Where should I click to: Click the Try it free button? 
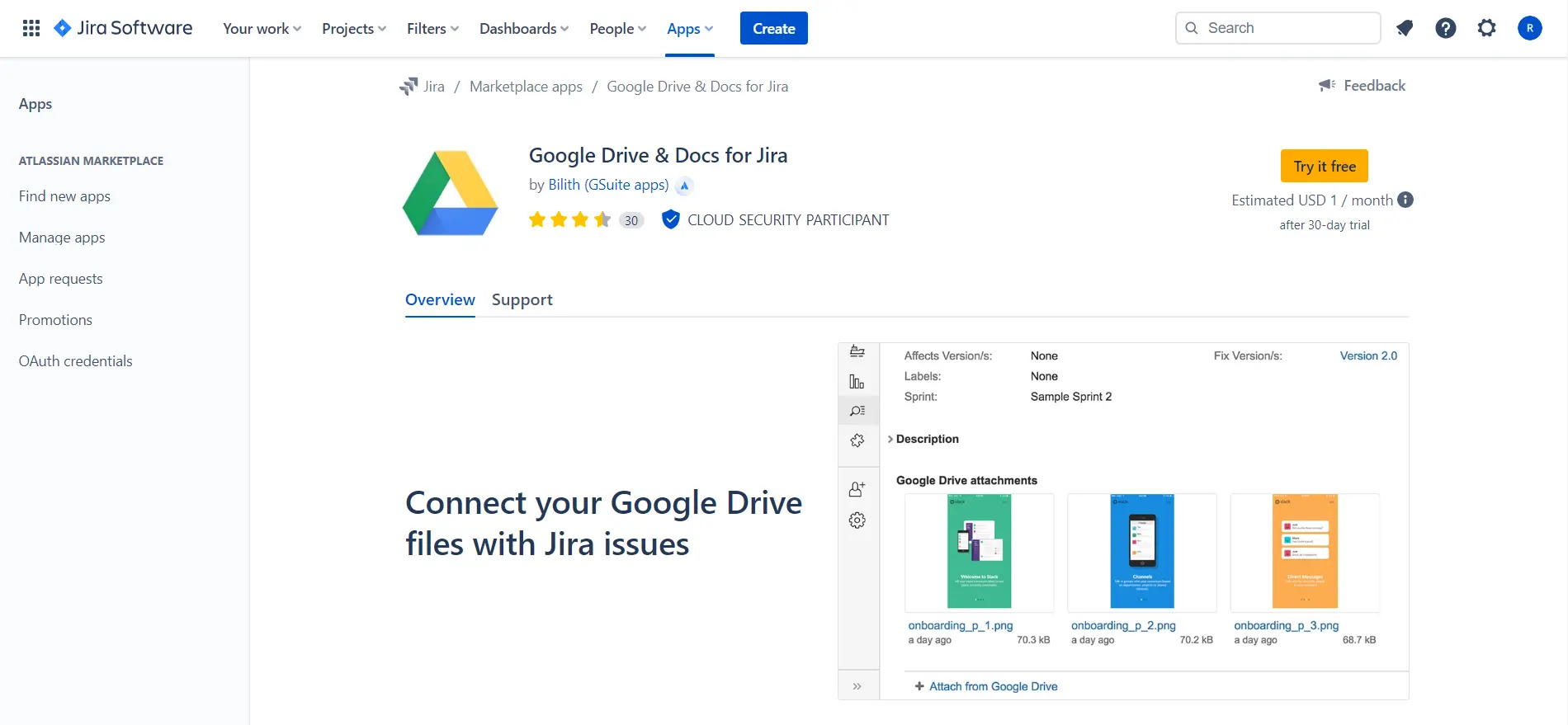(x=1325, y=166)
